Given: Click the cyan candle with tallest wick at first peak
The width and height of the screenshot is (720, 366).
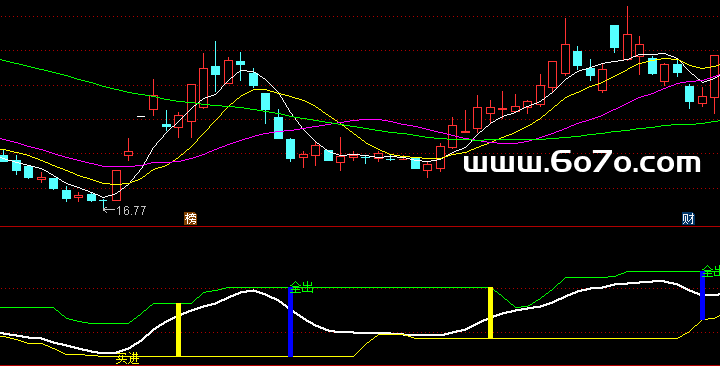Looking at the screenshot, I should 215,70.
